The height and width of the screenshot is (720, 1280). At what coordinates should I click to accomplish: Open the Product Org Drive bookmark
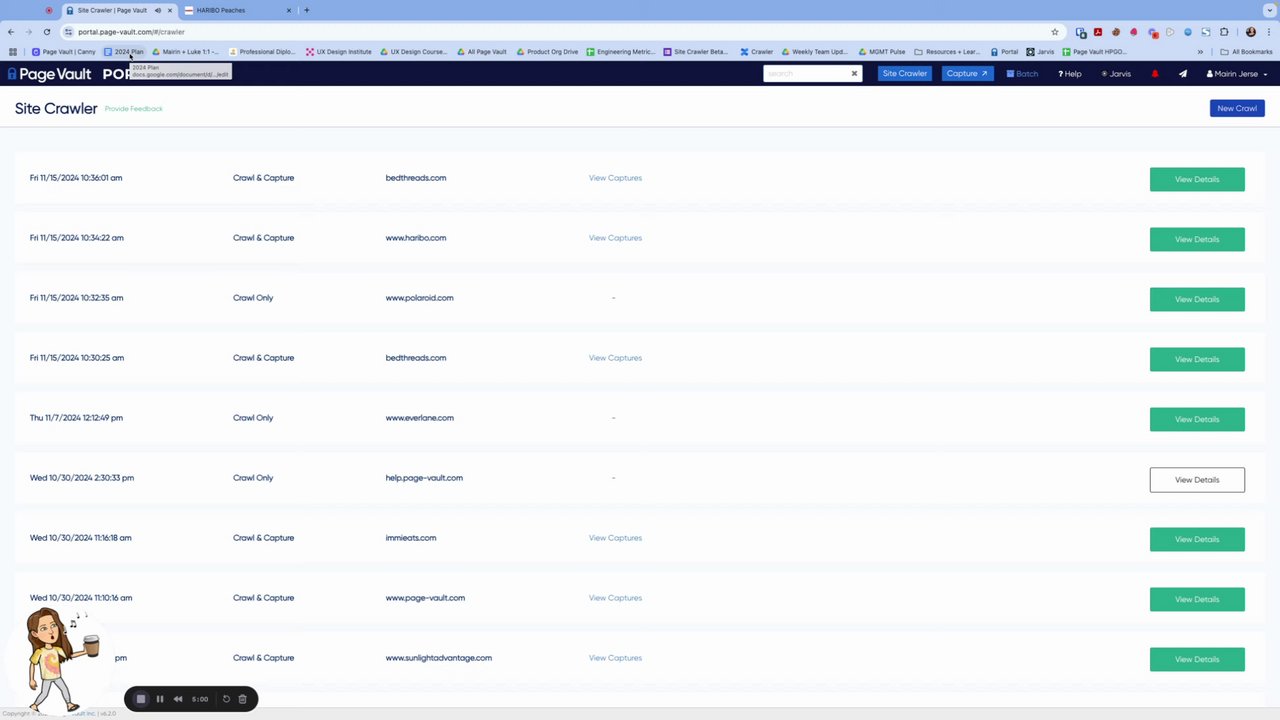(547, 52)
